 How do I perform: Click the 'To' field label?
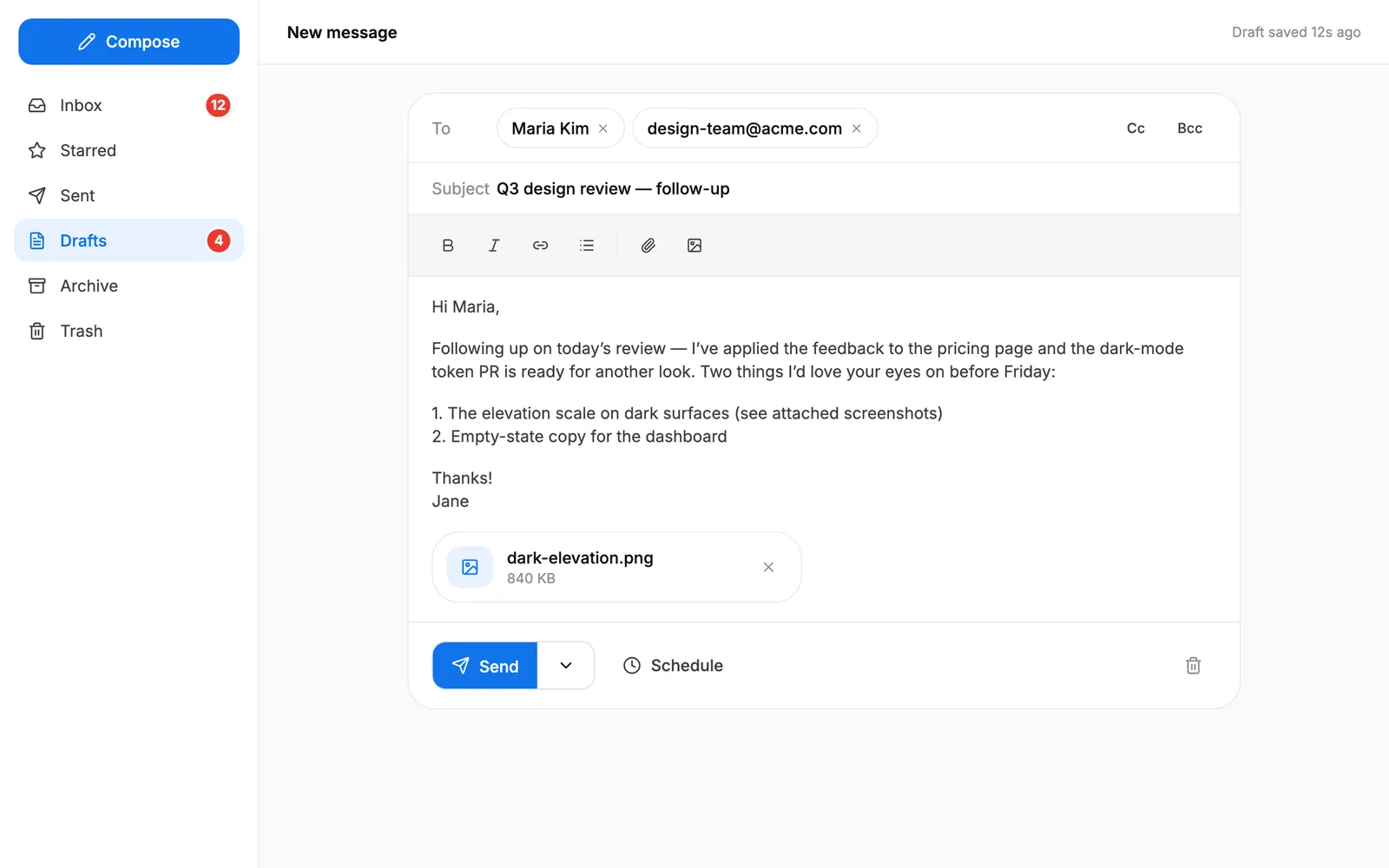point(441,128)
